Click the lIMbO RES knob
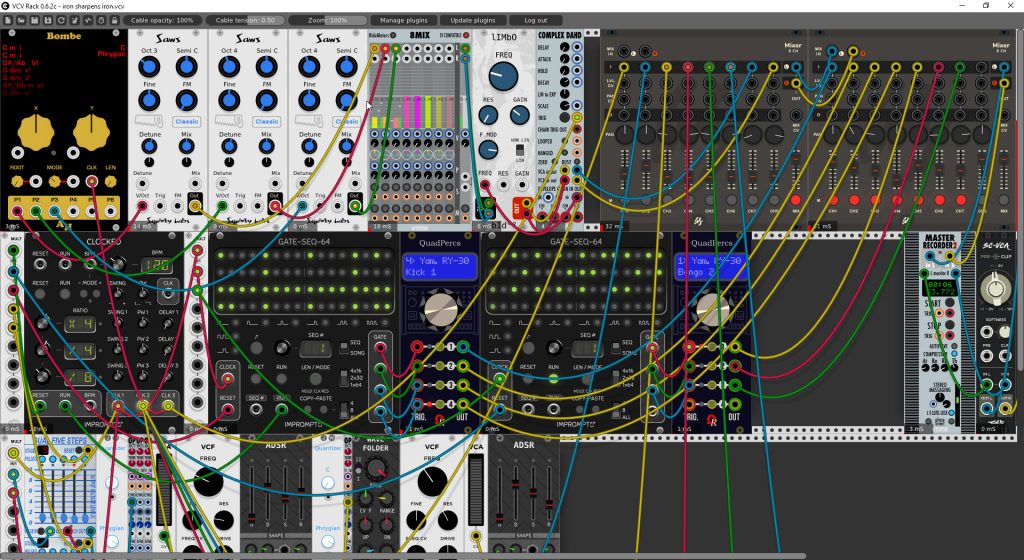The width and height of the screenshot is (1024, 560). (487, 116)
